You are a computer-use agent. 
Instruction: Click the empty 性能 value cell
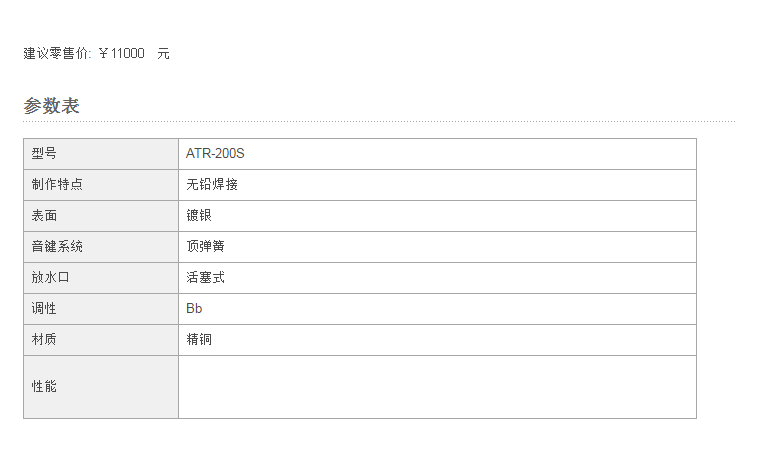pos(437,386)
